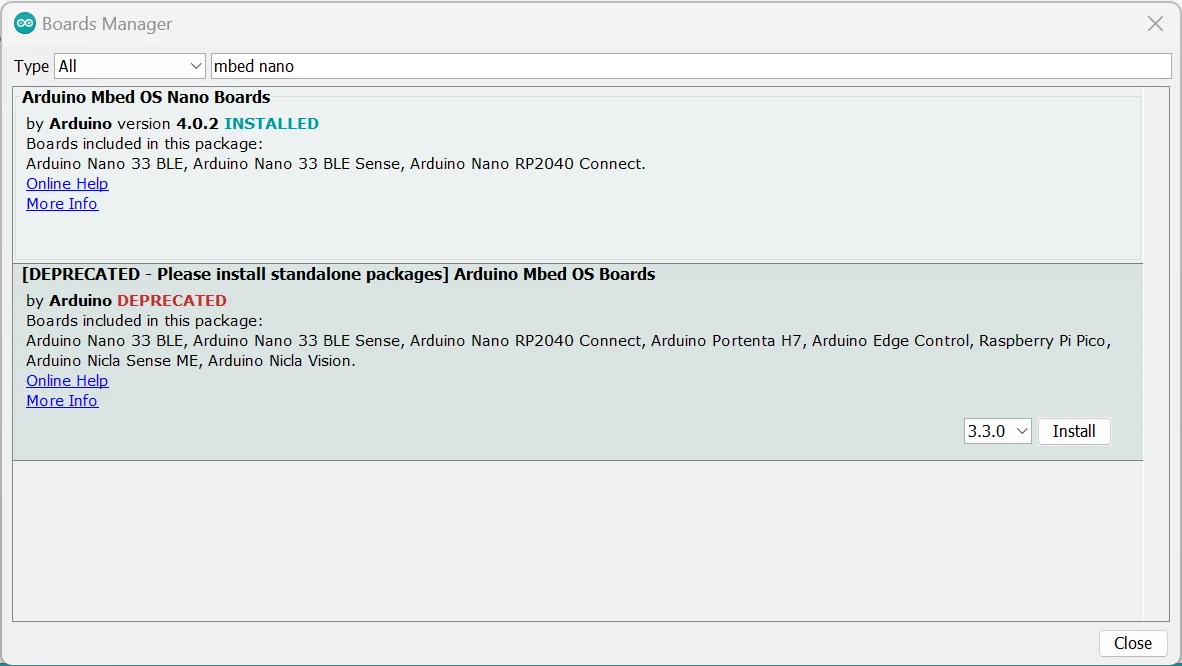Click the Close button at the bottom
This screenshot has width=1182, height=666.
tap(1132, 643)
